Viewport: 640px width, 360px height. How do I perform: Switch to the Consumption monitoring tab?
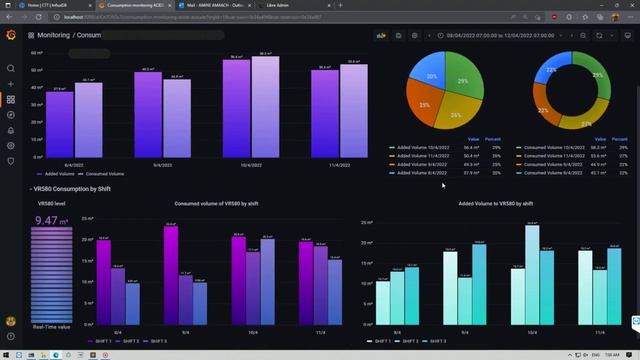135,5
